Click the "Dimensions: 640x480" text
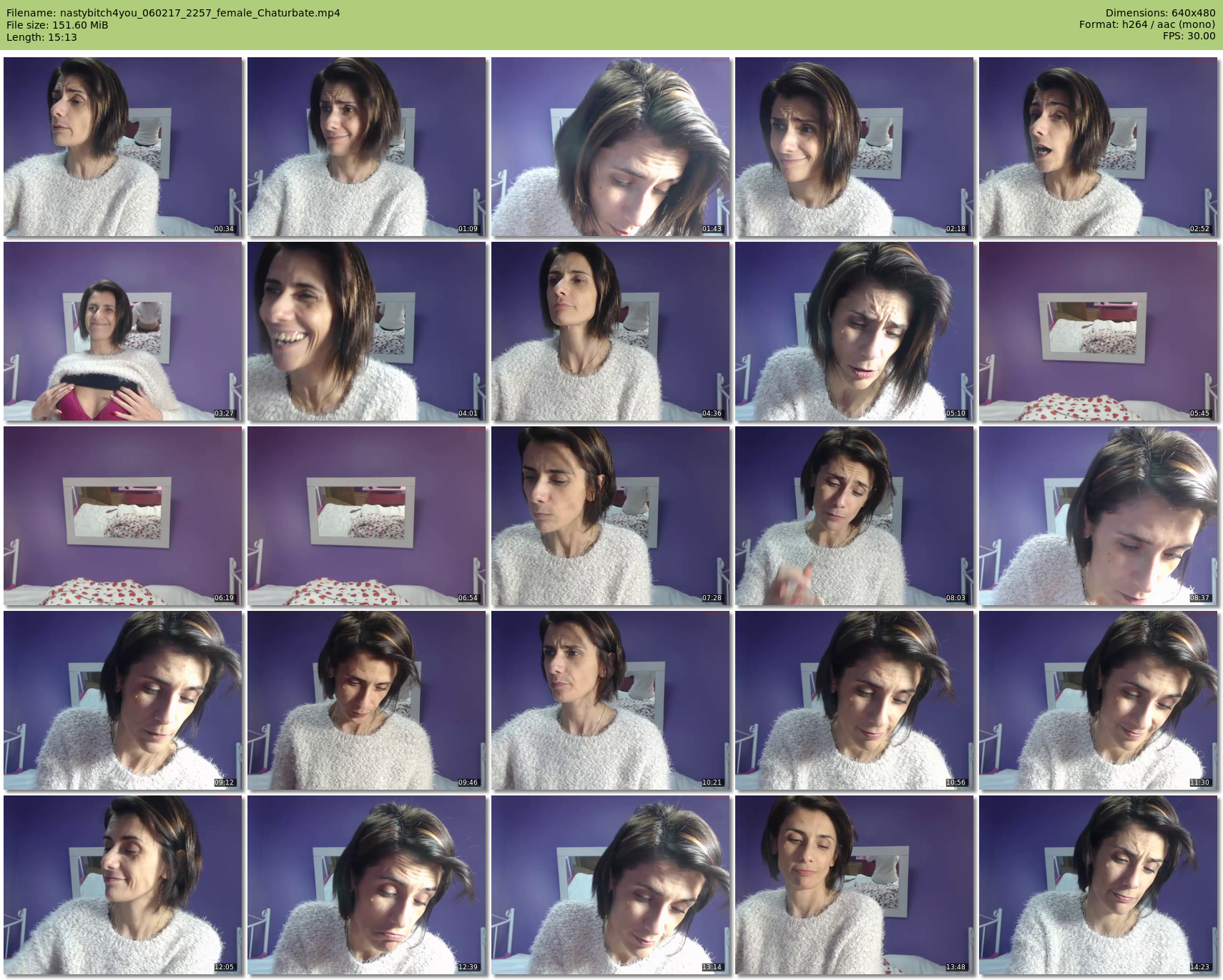The image size is (1223, 980). (x=1160, y=13)
